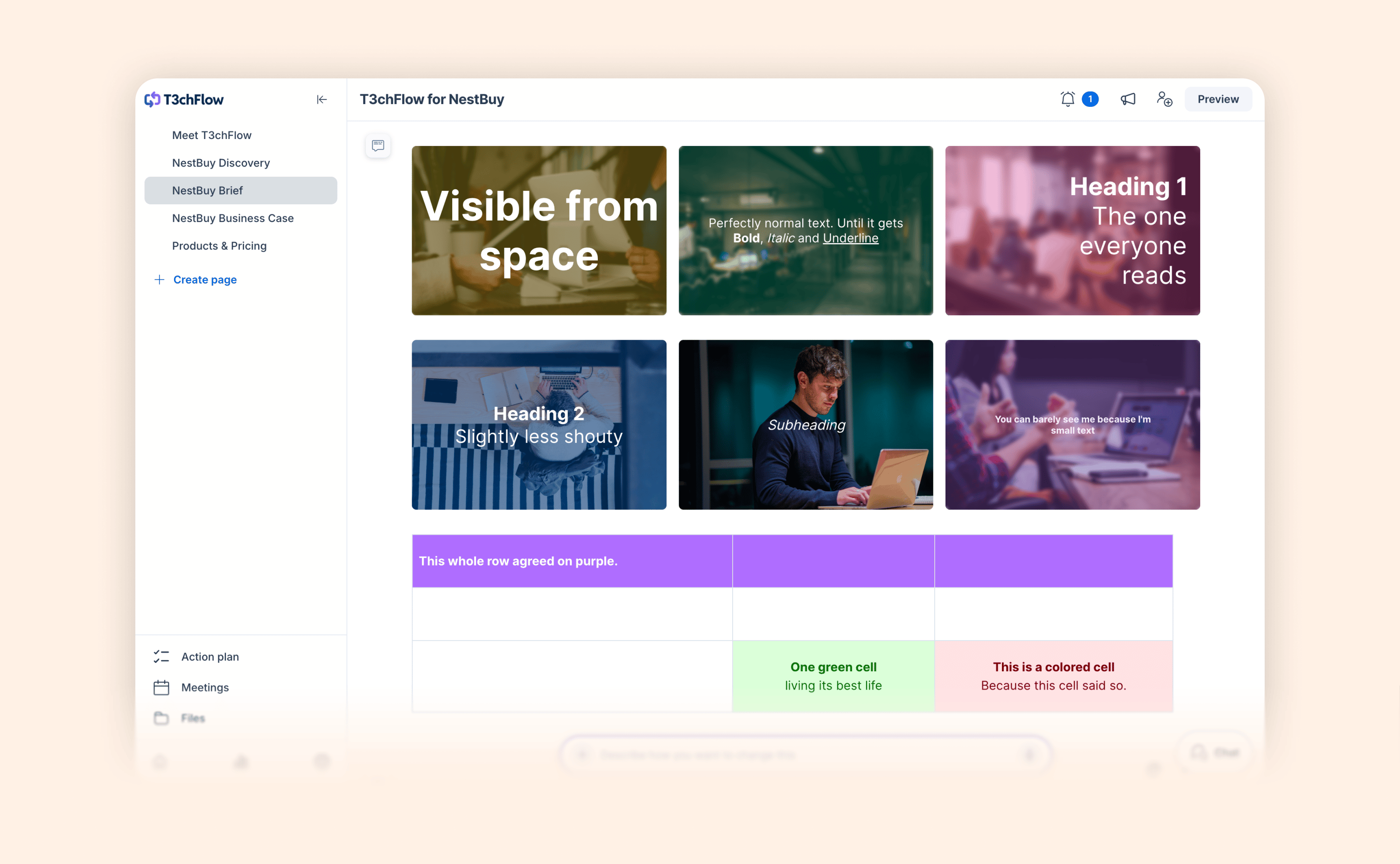Click the empty purple cell in middle column
Image resolution: width=1400 pixels, height=864 pixels.
pyautogui.click(x=833, y=561)
